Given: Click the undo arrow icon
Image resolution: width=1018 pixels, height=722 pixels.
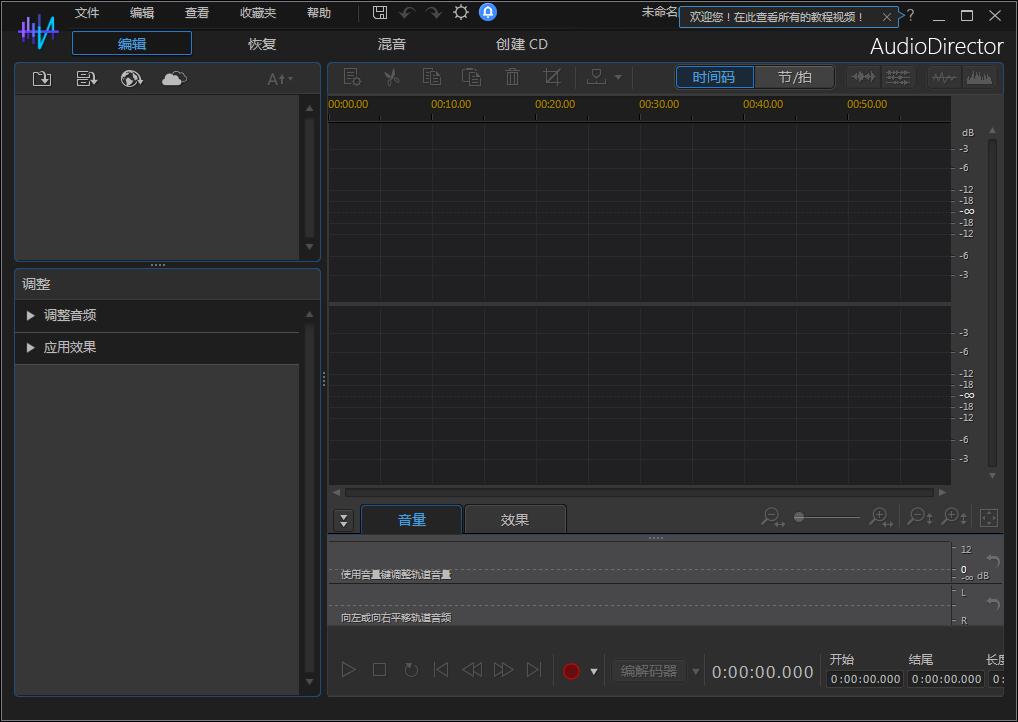Looking at the screenshot, I should point(407,12).
